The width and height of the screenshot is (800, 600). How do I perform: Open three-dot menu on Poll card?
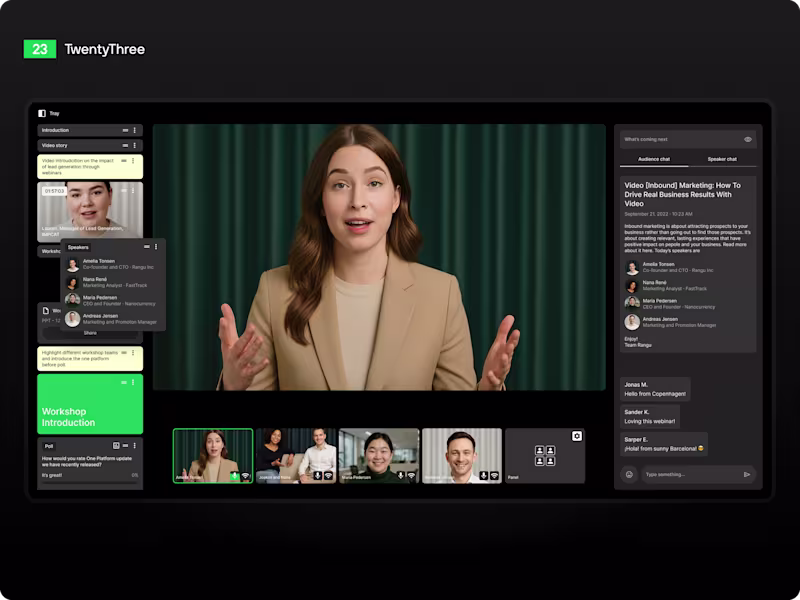(135, 445)
